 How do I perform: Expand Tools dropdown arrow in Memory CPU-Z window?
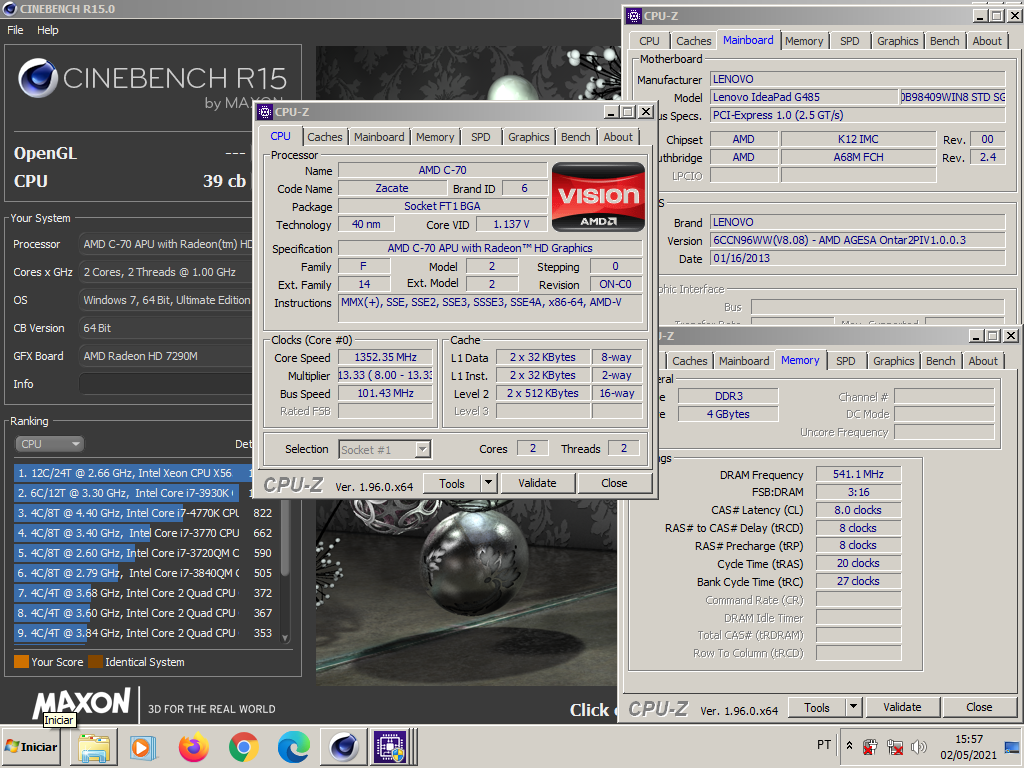coord(854,707)
